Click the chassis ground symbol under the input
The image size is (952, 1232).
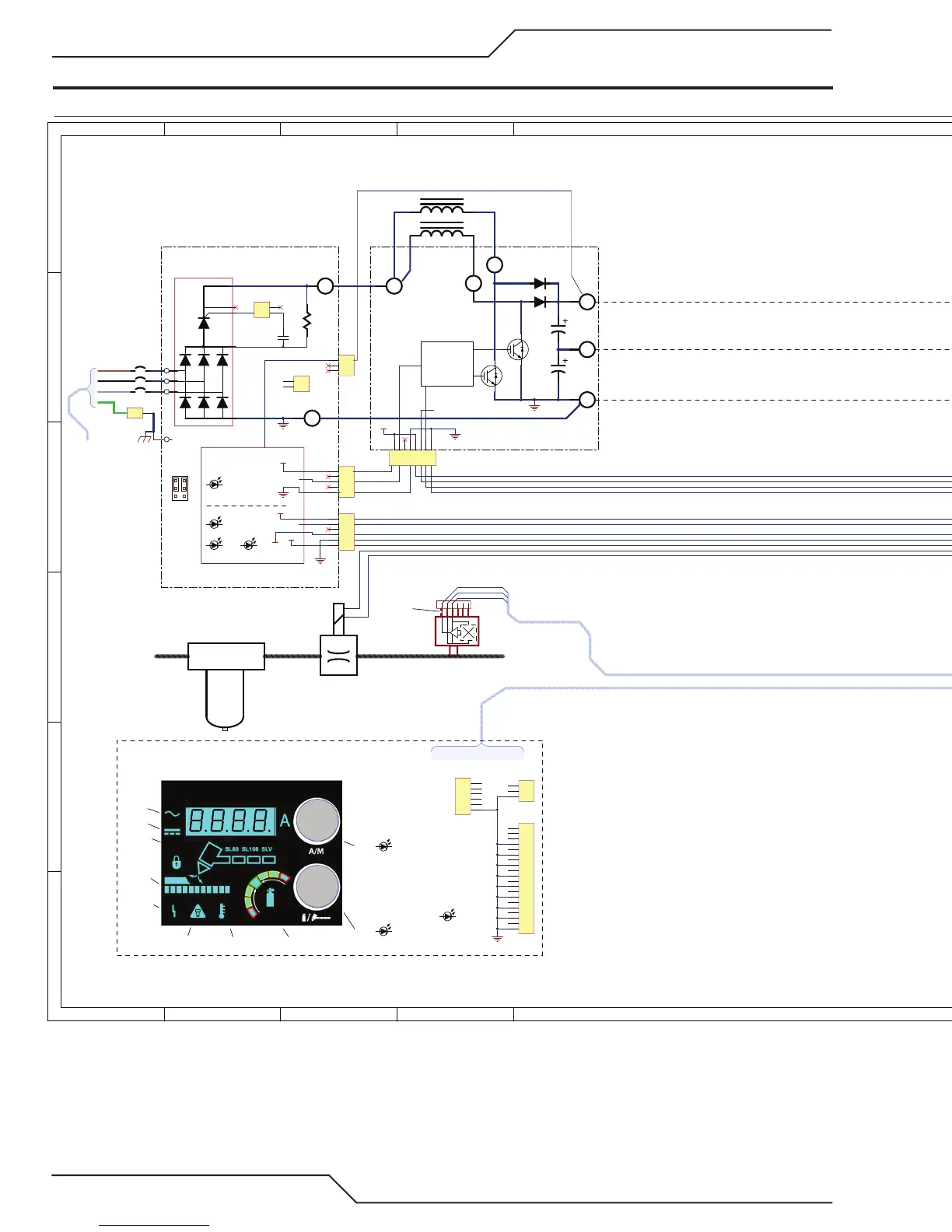click(143, 440)
